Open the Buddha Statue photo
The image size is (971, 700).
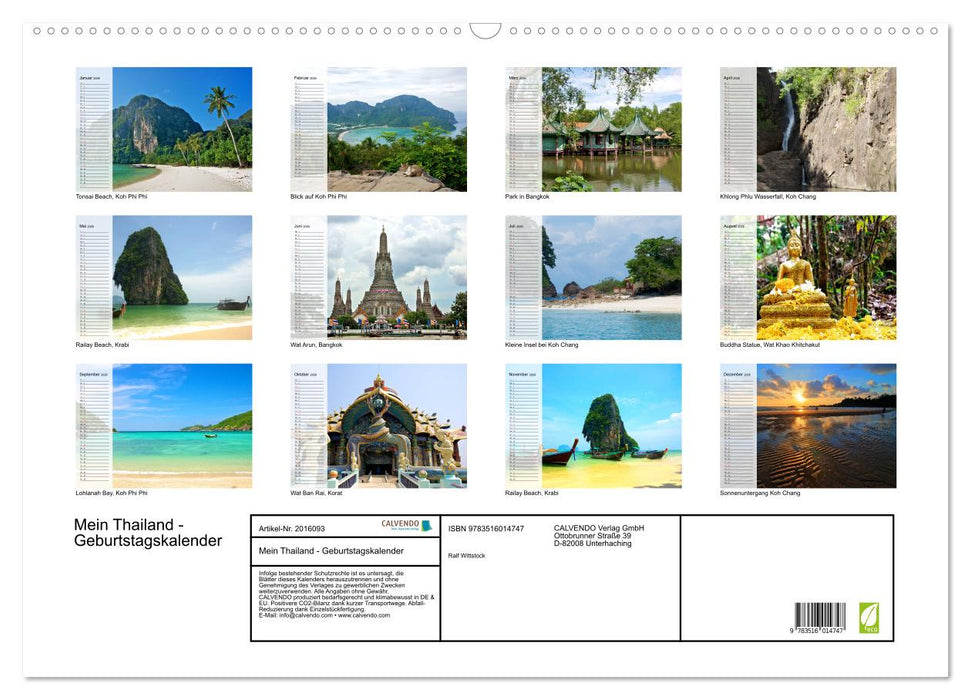point(808,277)
